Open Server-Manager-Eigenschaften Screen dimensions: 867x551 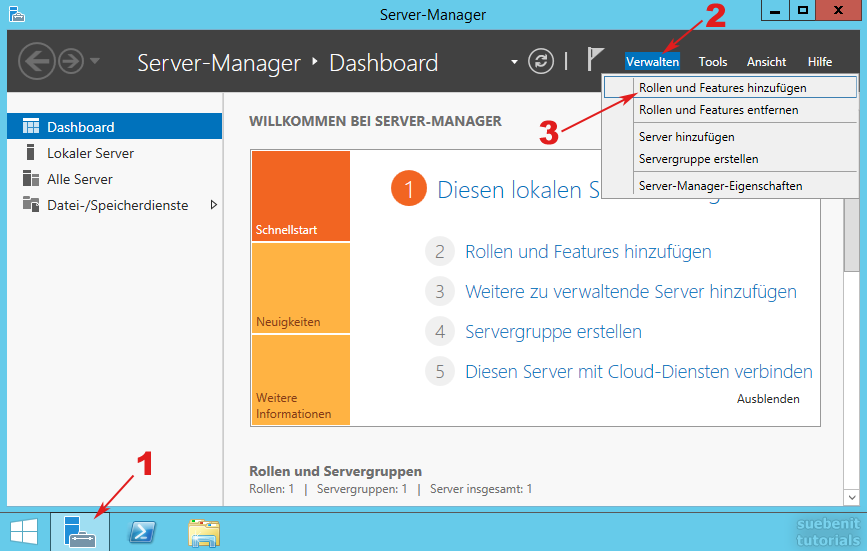coord(730,186)
